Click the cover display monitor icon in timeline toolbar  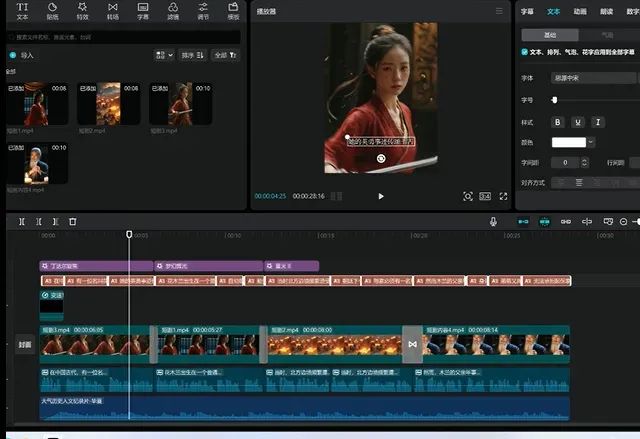(608, 222)
